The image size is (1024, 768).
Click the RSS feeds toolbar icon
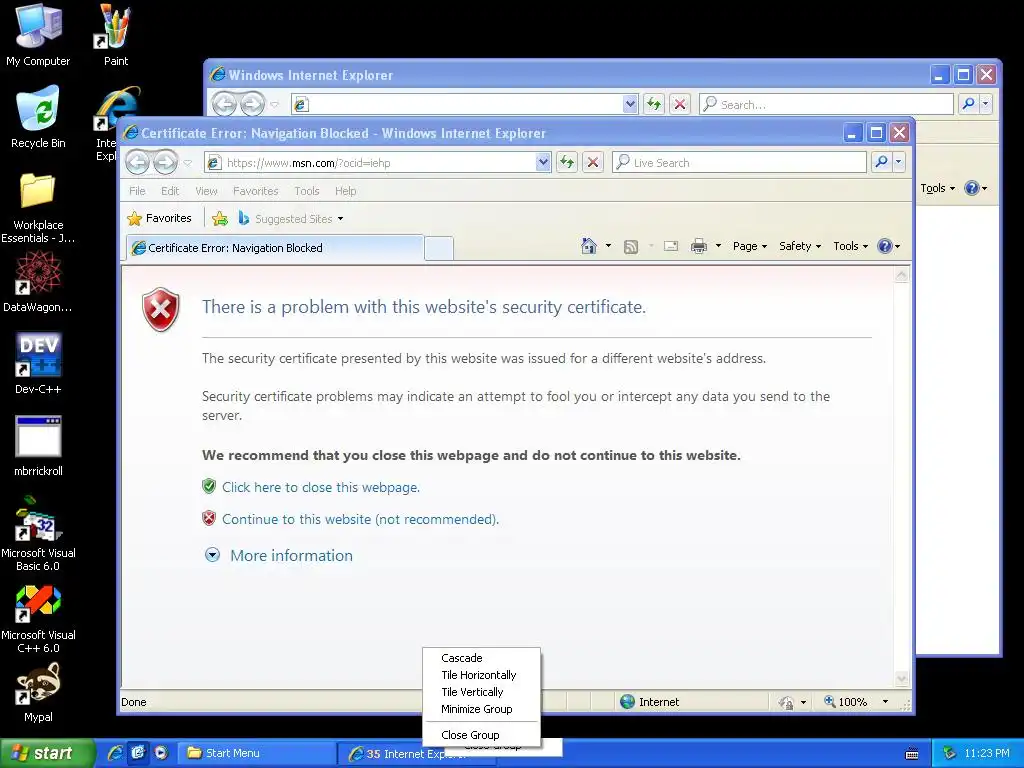[x=631, y=246]
